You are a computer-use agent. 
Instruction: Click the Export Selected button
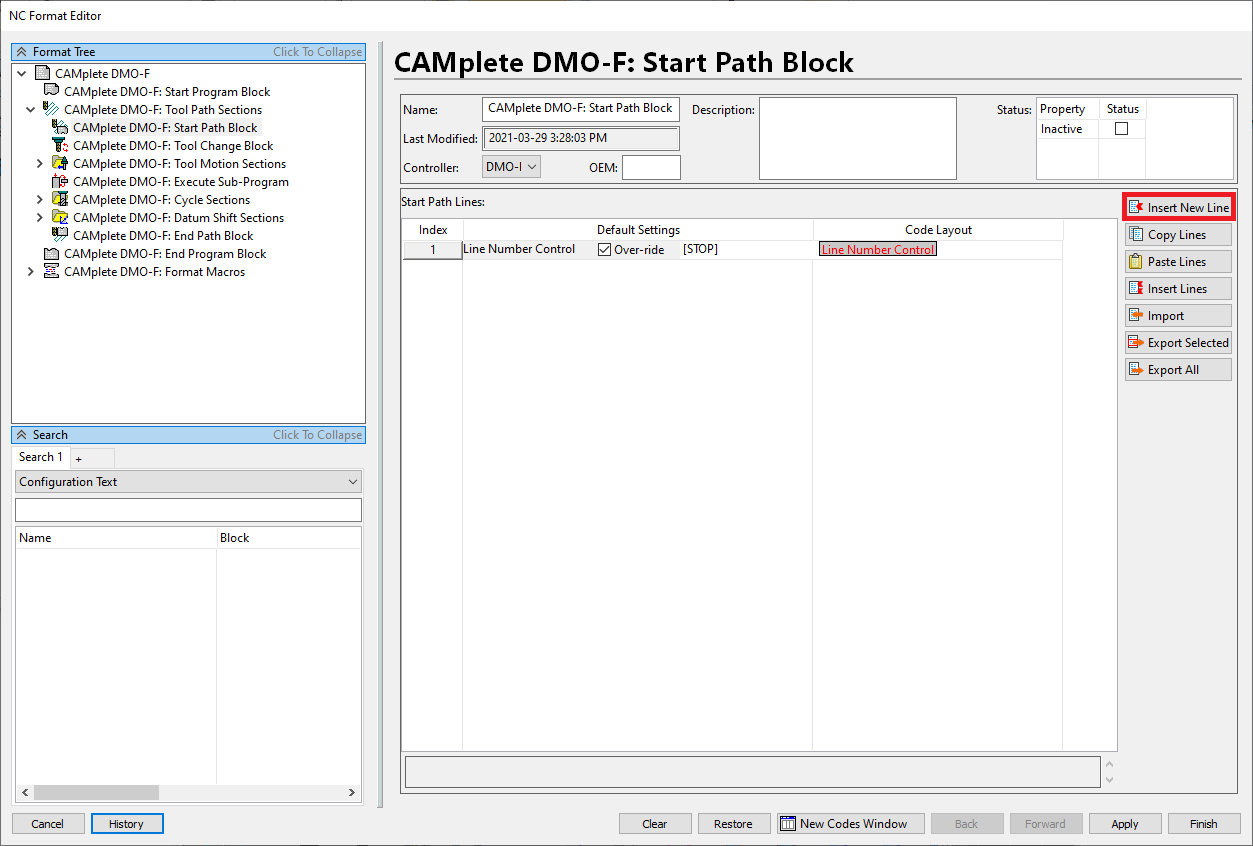tap(1178, 343)
